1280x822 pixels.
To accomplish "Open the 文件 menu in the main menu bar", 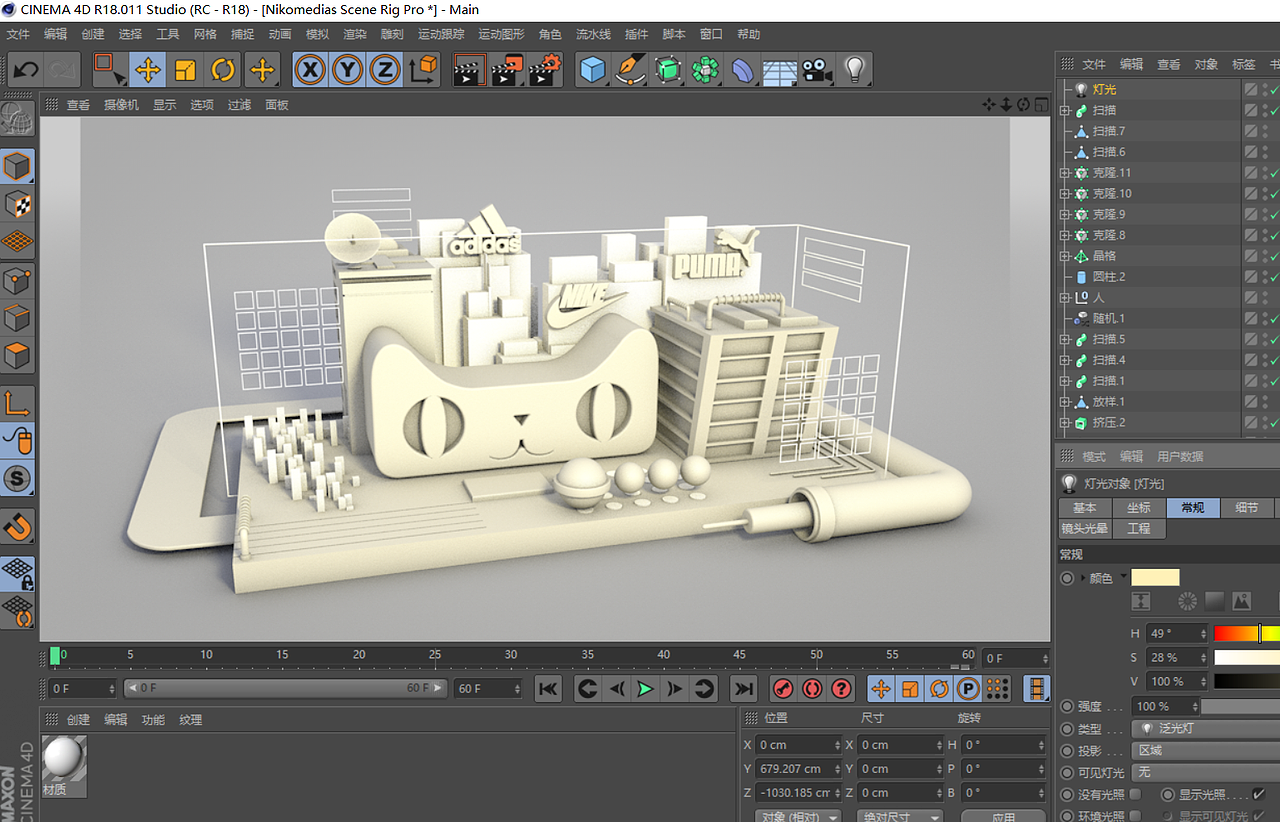I will 18,34.
